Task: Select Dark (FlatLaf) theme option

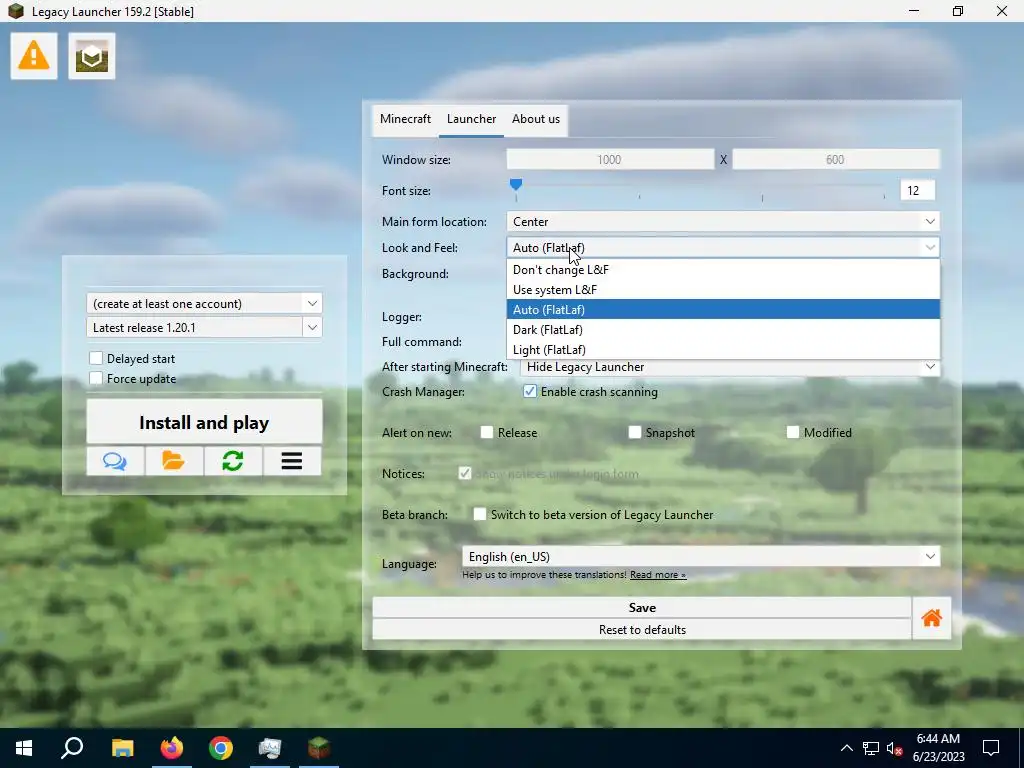Action: (x=723, y=330)
